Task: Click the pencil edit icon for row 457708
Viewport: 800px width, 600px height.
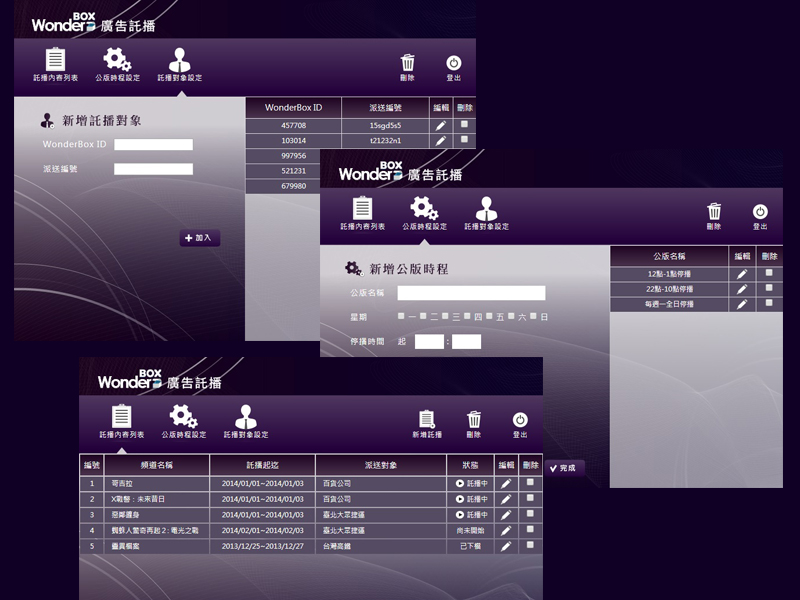Action: coord(441,125)
